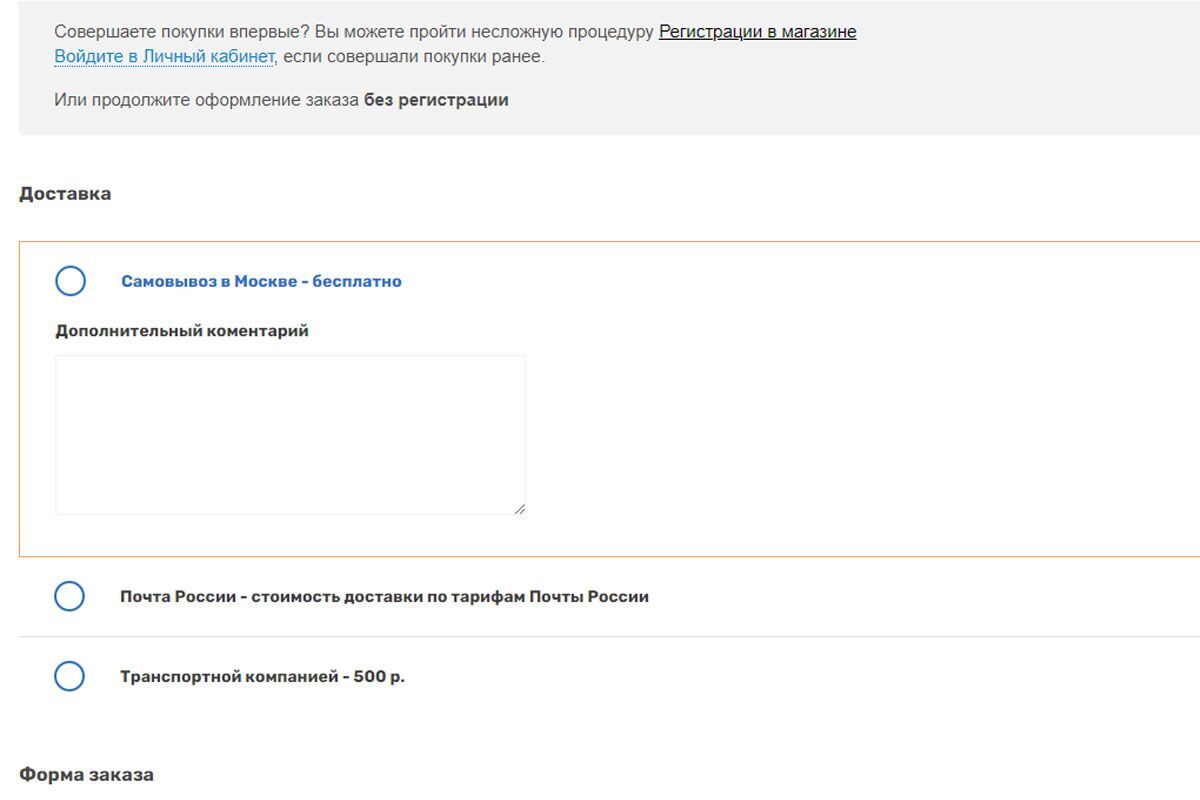
Task: Choose the Почта России radio button
Action: pyautogui.click(x=69, y=596)
